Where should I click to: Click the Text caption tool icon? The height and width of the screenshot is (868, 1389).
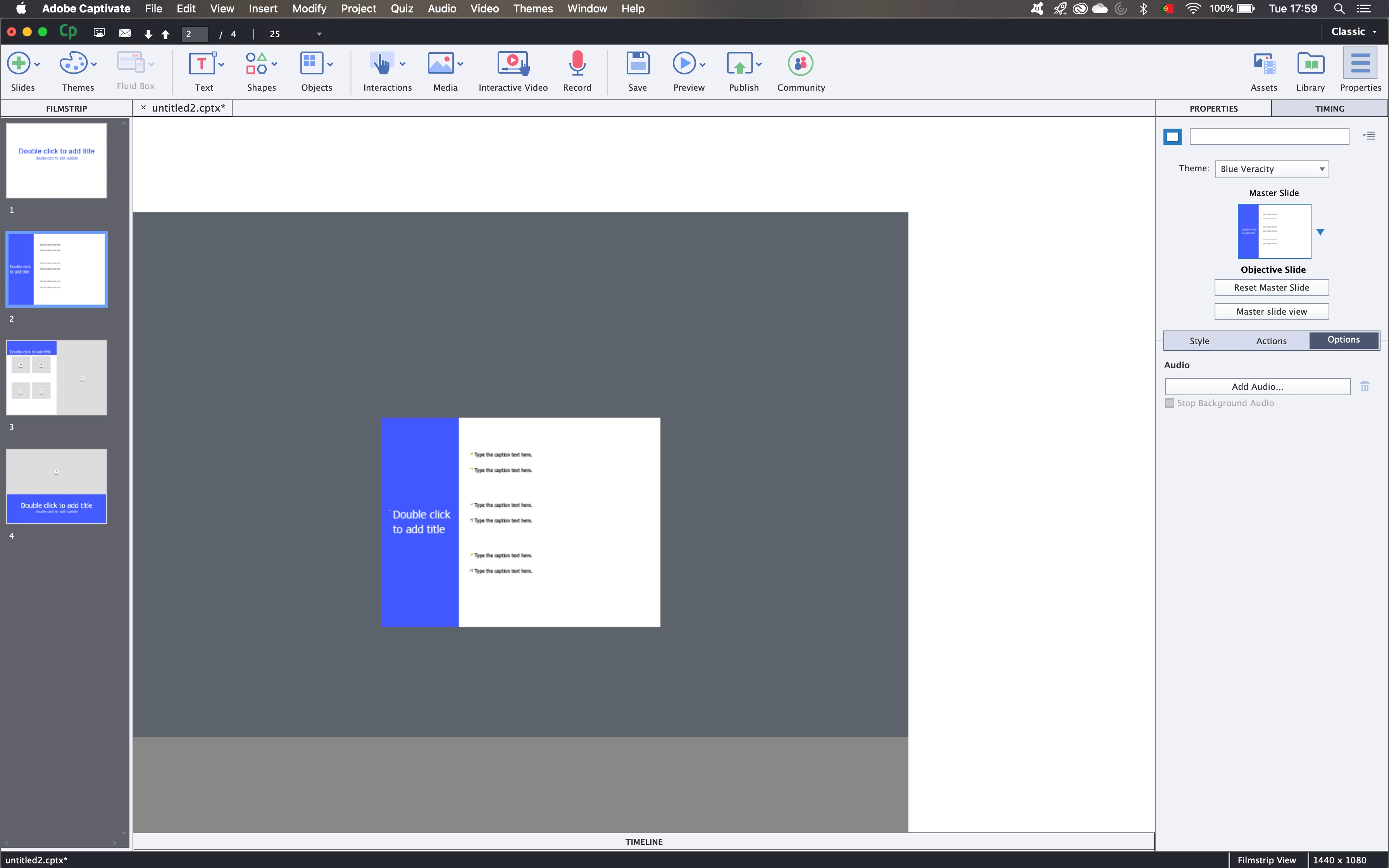[x=202, y=64]
